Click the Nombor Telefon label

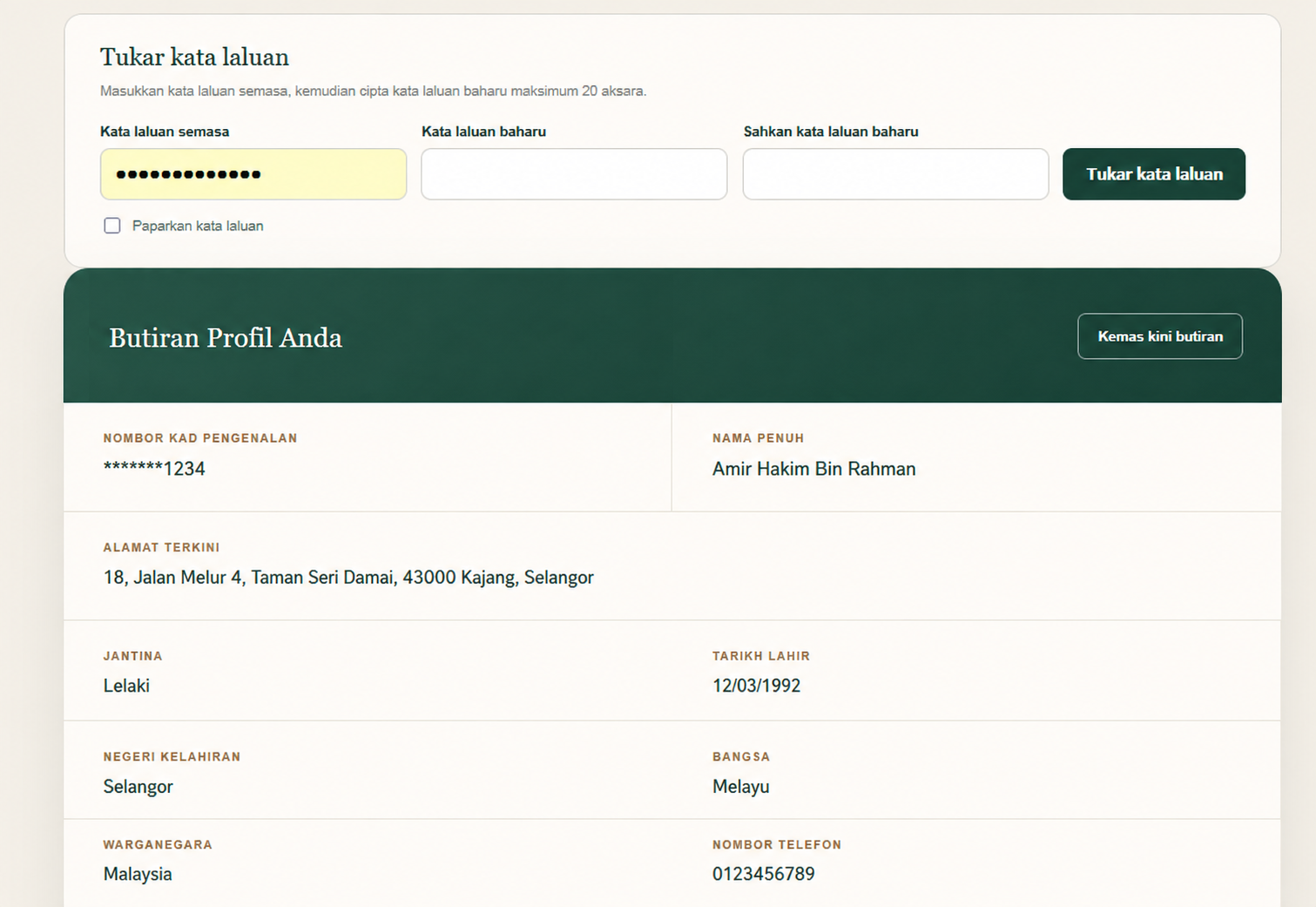coord(777,844)
